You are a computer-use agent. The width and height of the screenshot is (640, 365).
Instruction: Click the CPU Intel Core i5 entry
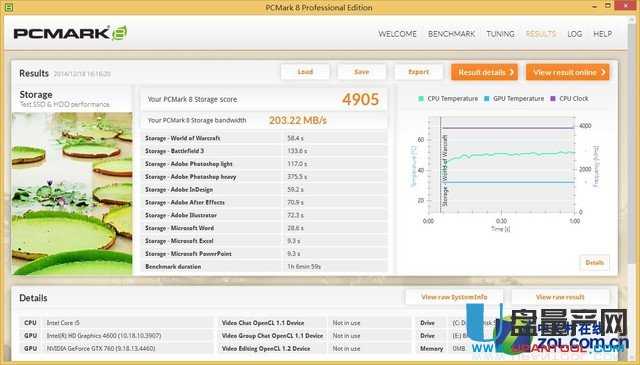(x=117, y=323)
